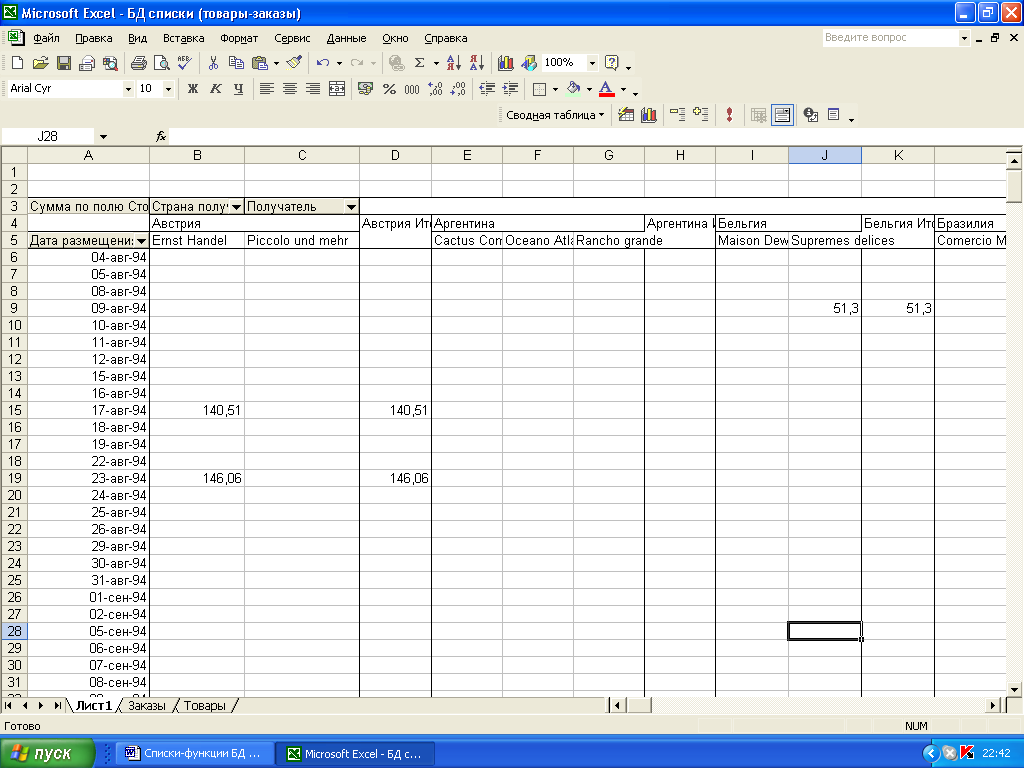The height and width of the screenshot is (768, 1024).
Task: Open the Страна получателя field filter dropdown
Action: (236, 207)
